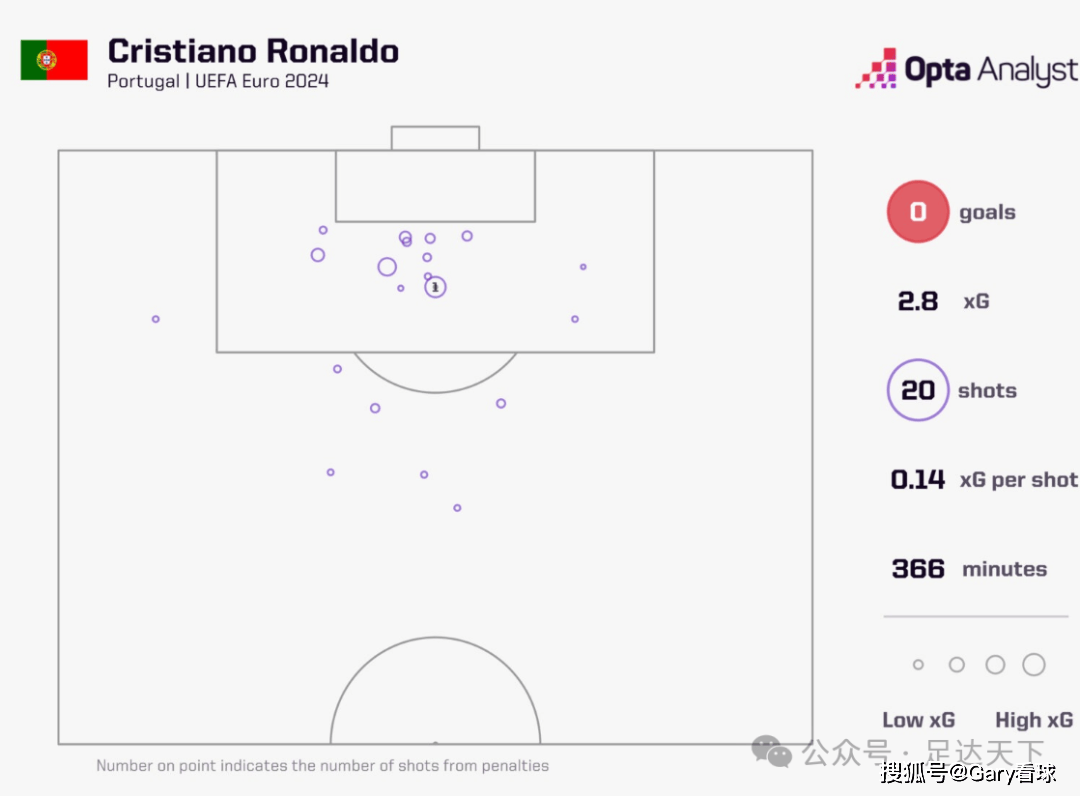Select the smallest circle in xG legend
The image size is (1080, 796).
pyautogui.click(x=918, y=665)
